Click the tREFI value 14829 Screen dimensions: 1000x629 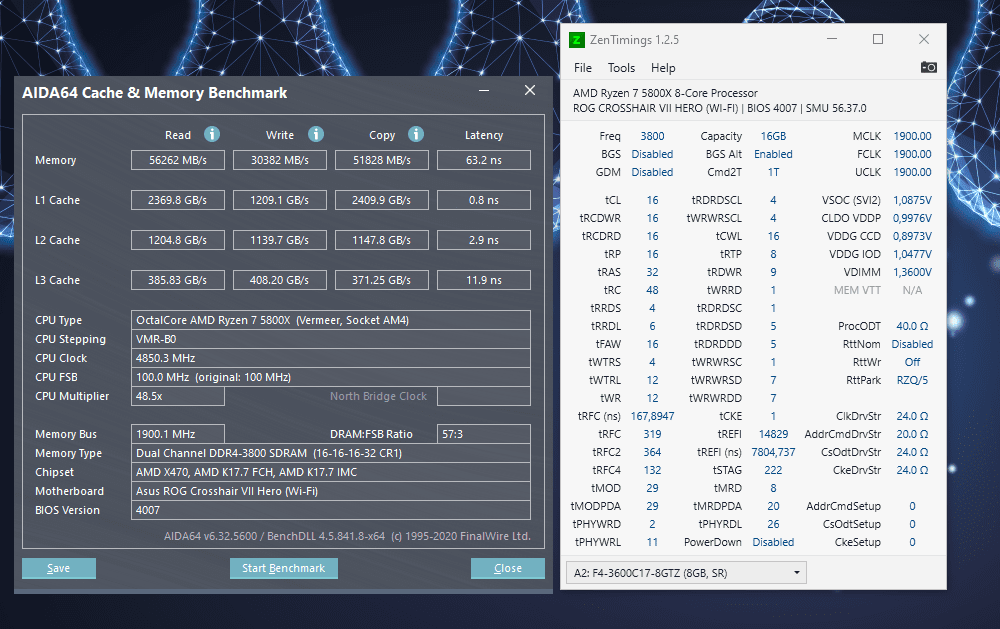tap(773, 434)
